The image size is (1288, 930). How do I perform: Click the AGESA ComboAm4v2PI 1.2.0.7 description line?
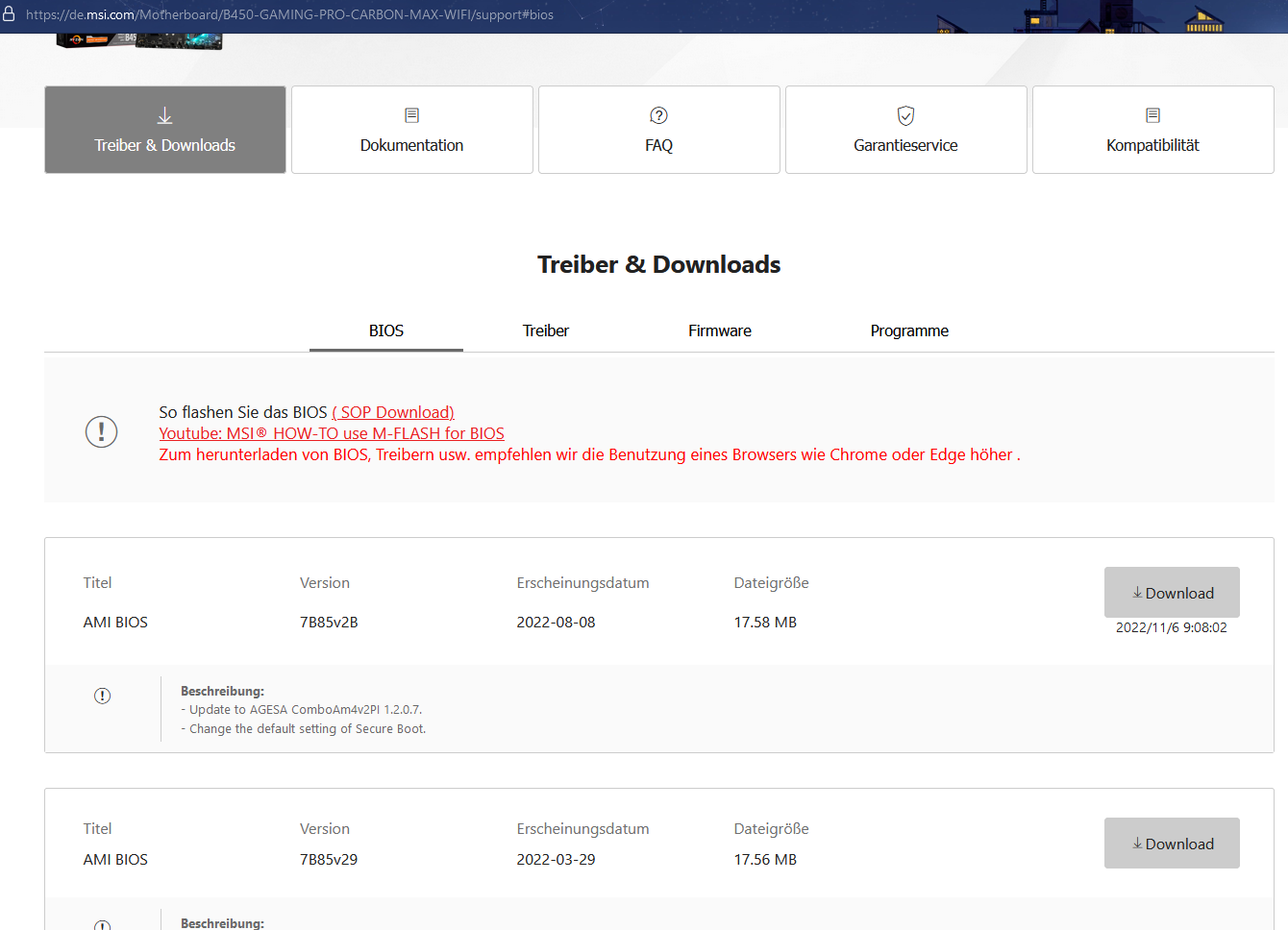[x=302, y=710]
